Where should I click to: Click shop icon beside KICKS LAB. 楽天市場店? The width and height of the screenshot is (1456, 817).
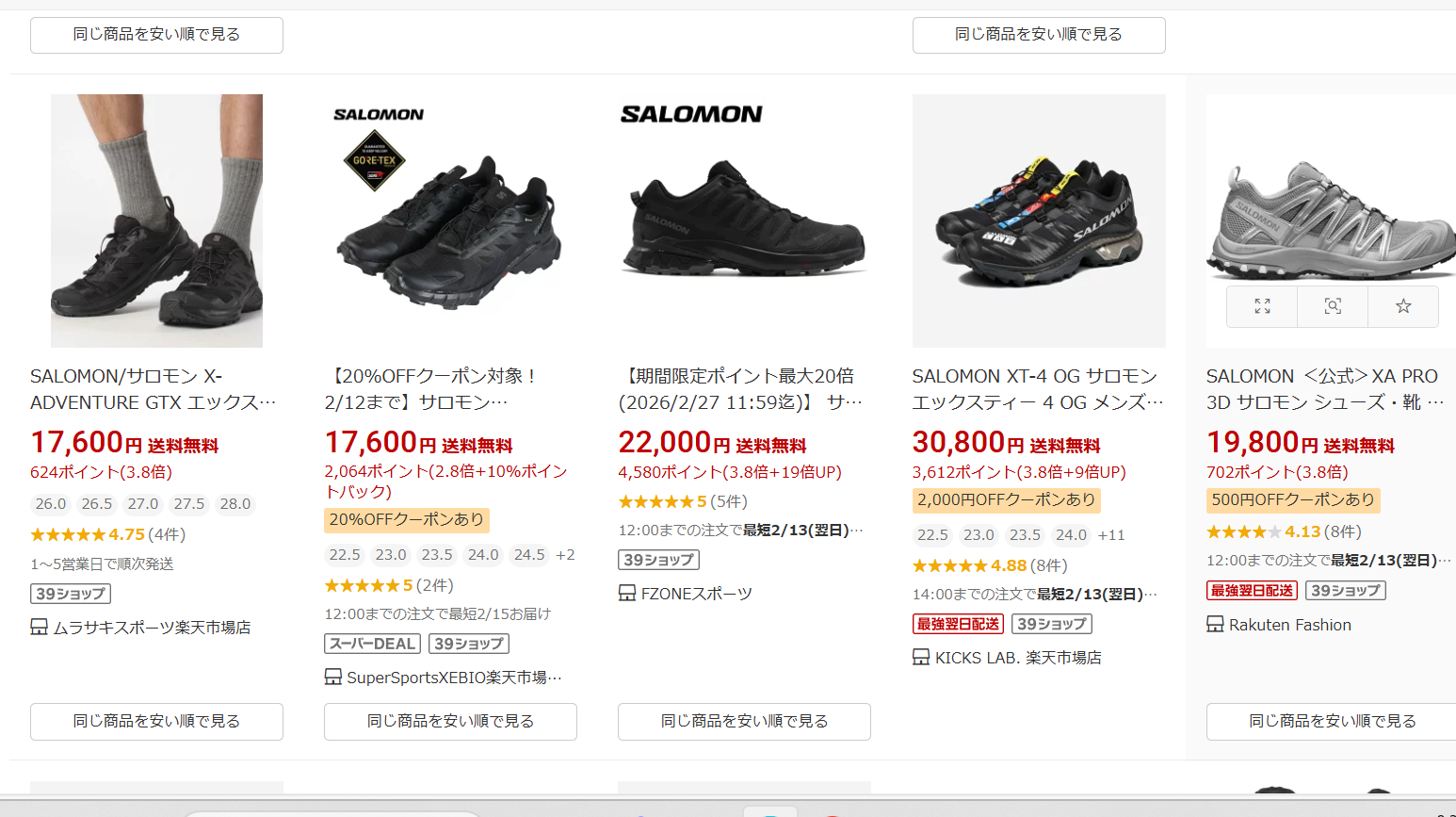pyautogui.click(x=921, y=657)
